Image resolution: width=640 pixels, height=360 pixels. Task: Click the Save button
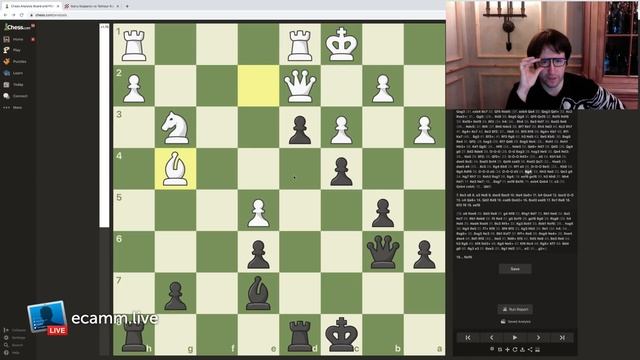coord(515,269)
